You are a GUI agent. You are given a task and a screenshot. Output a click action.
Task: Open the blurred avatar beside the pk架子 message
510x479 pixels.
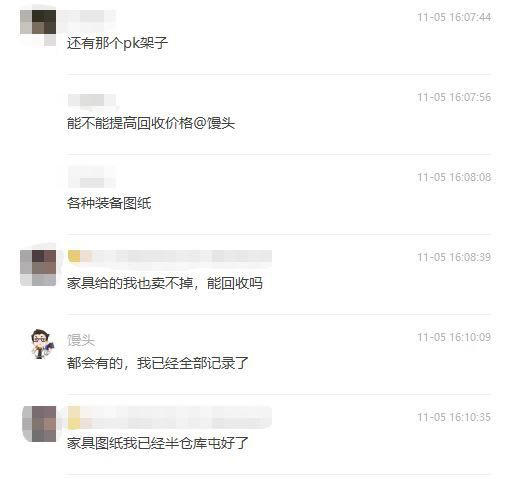click(x=38, y=28)
